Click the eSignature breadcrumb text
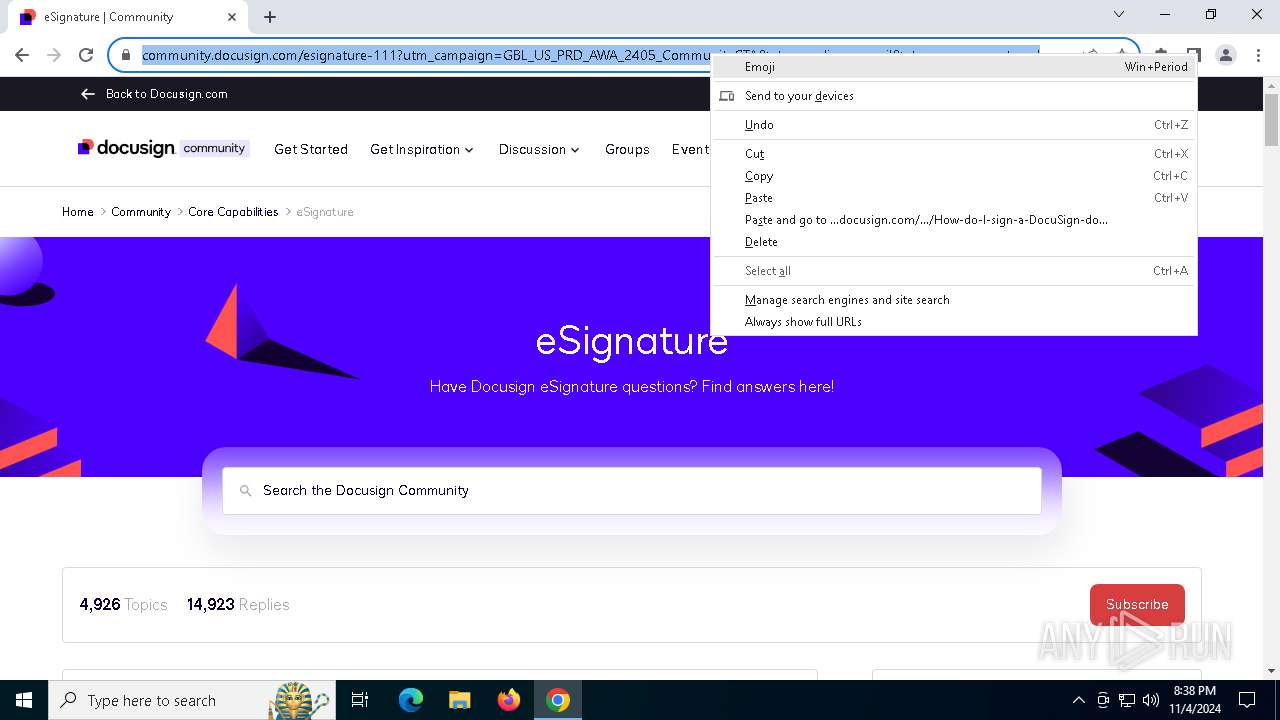 [325, 212]
